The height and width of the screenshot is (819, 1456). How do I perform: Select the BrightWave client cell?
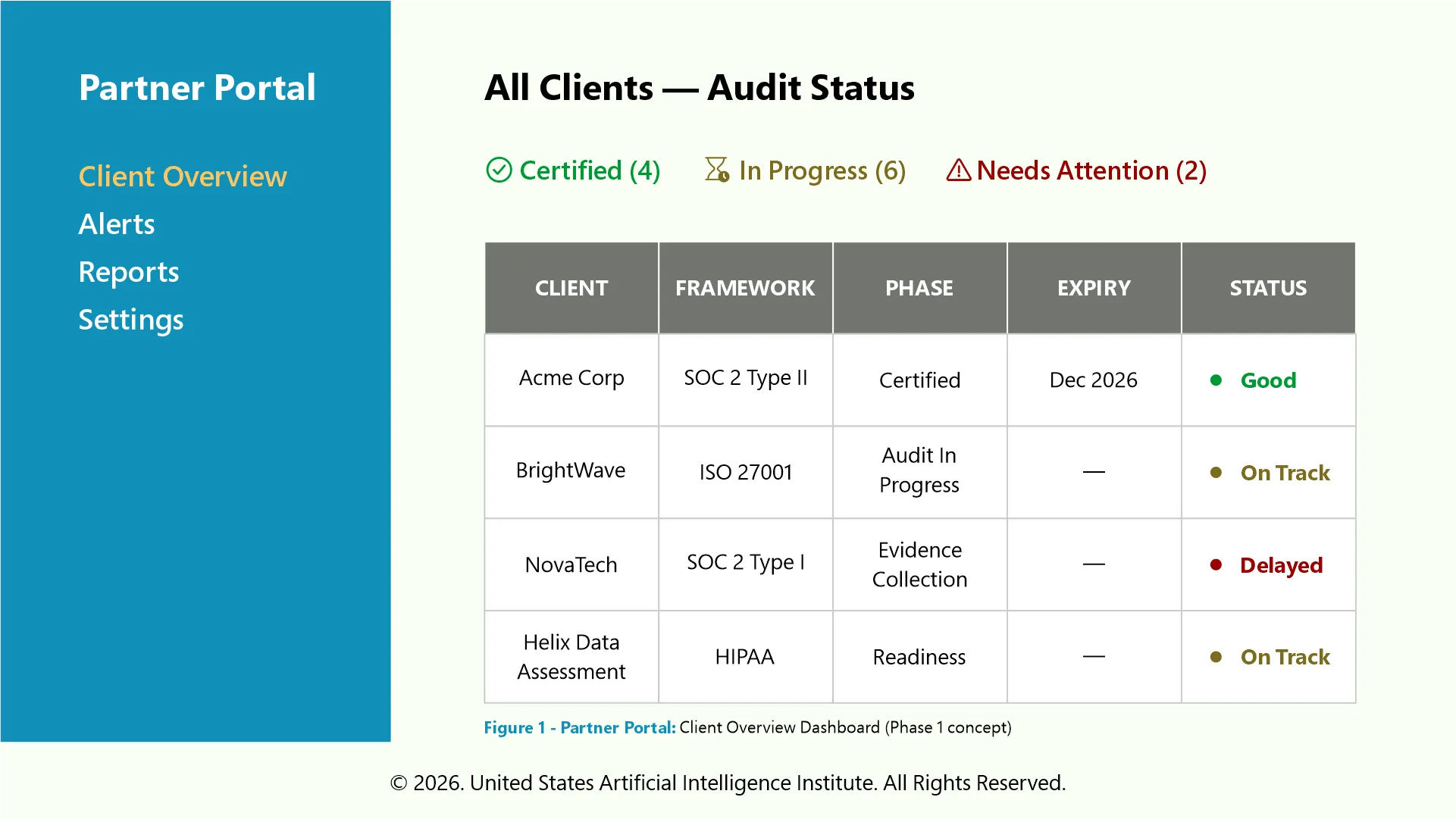571,472
